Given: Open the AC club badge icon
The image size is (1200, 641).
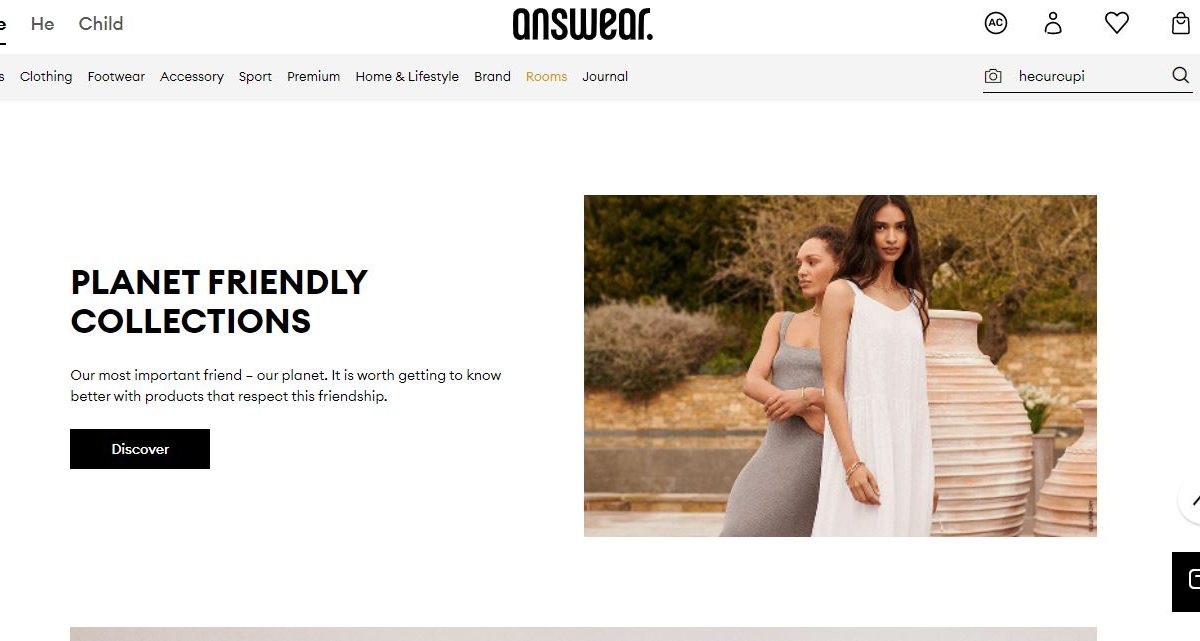Looking at the screenshot, I should [996, 23].
